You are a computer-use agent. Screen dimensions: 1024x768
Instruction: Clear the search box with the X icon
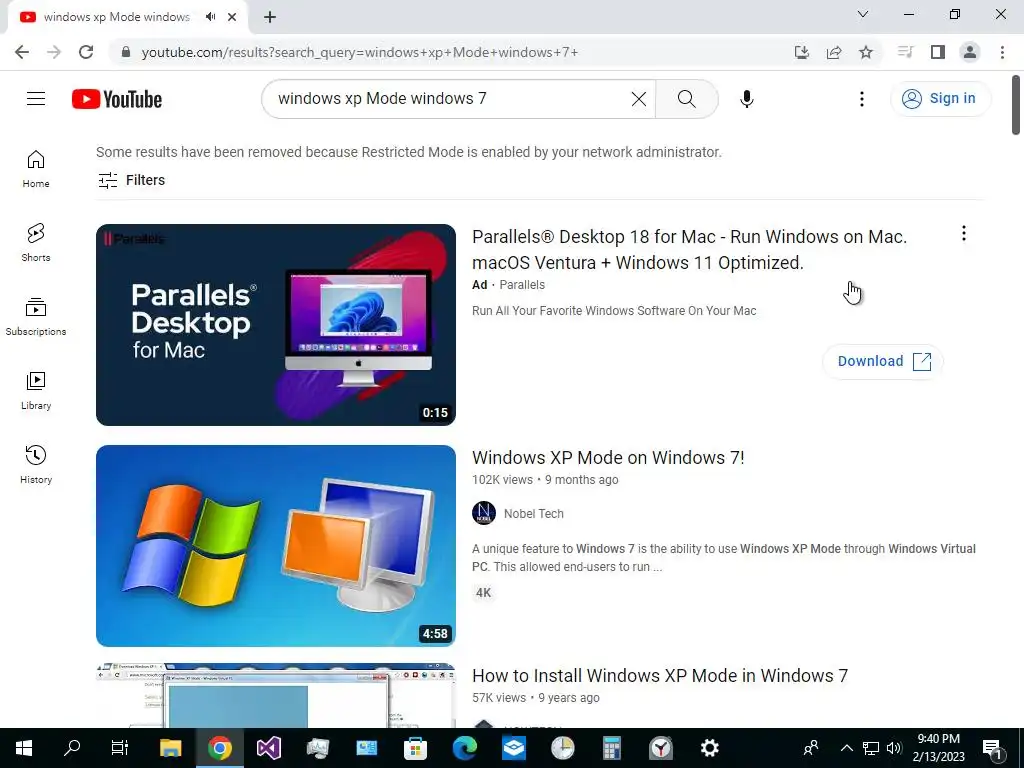click(x=639, y=99)
